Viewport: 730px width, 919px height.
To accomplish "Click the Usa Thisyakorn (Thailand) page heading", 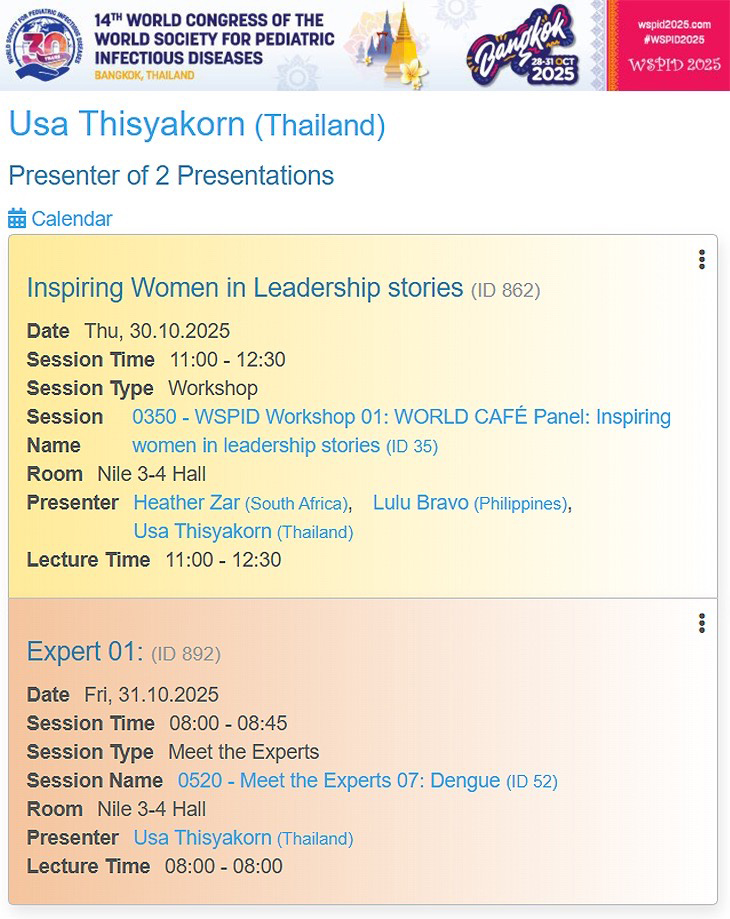I will pyautogui.click(x=197, y=124).
